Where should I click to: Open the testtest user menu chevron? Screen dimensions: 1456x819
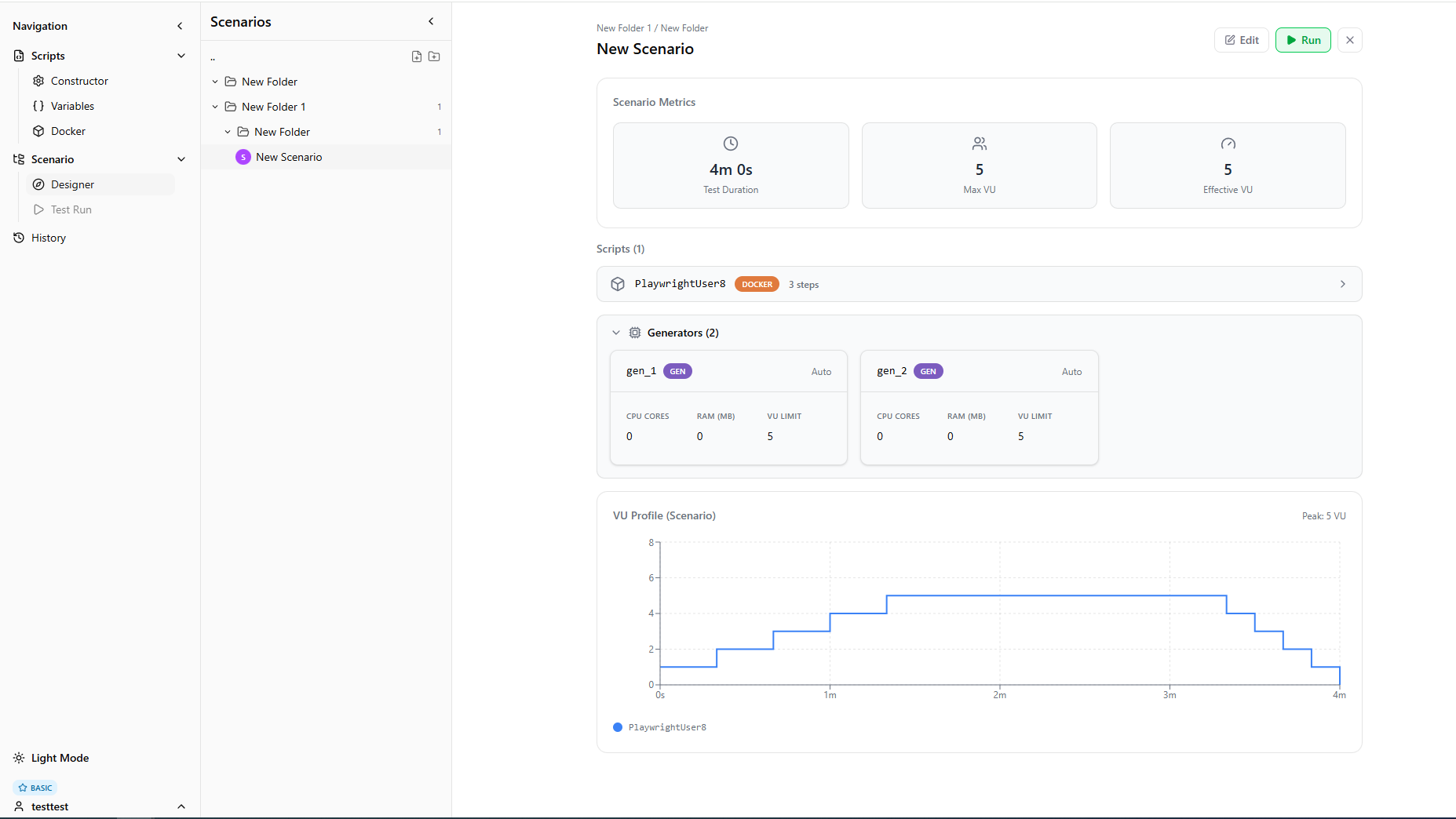click(x=181, y=806)
